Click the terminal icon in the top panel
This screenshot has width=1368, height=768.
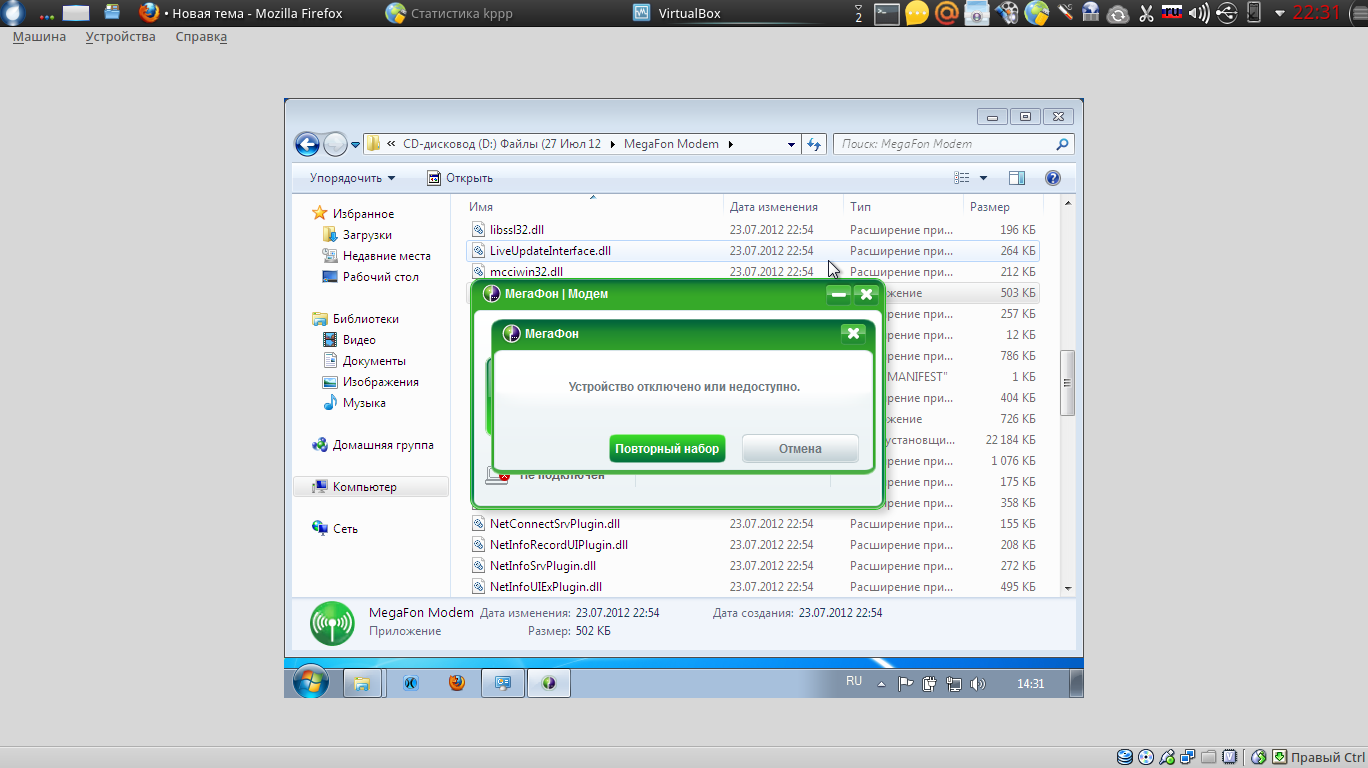[x=887, y=13]
